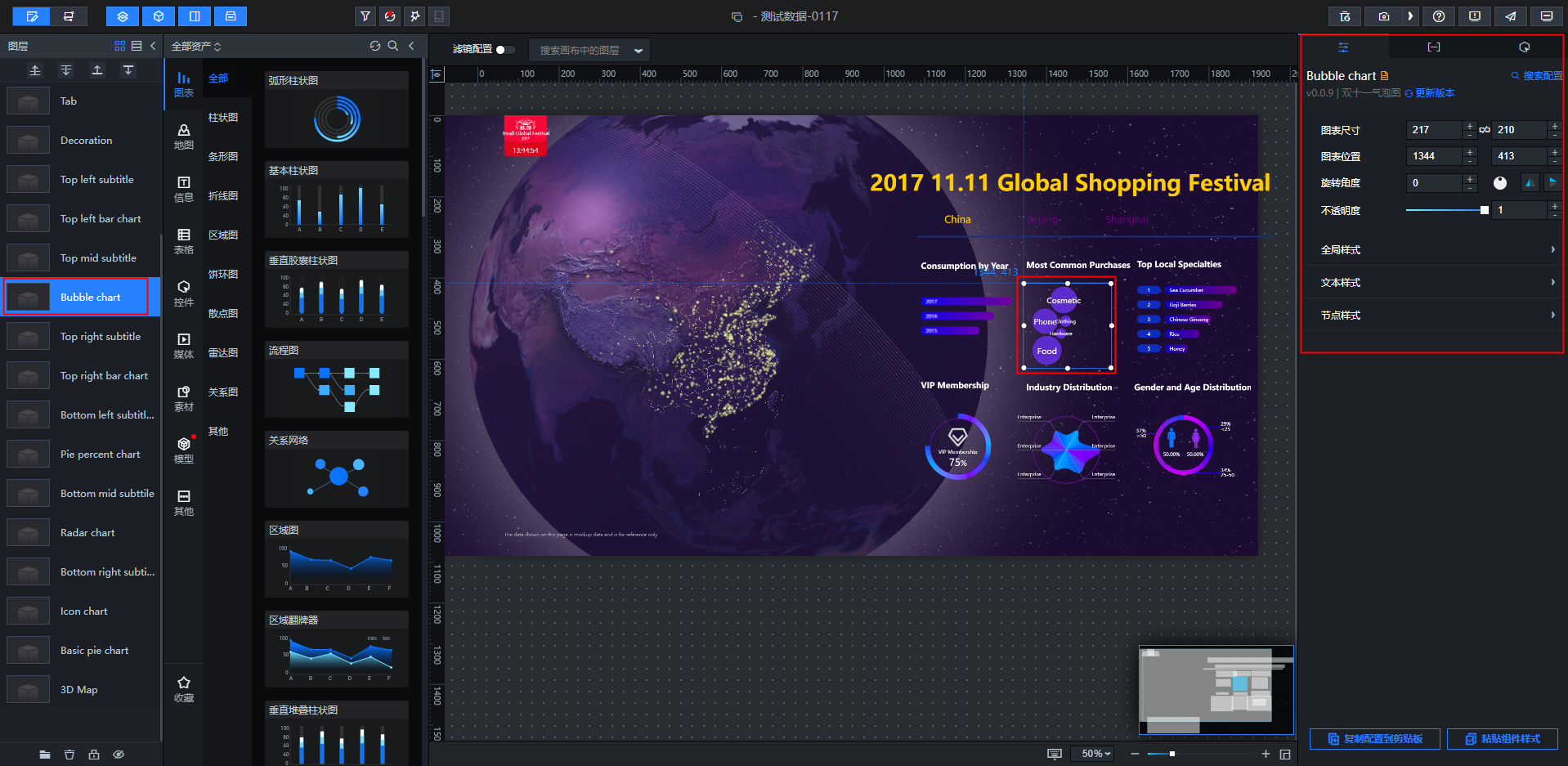Click the chart width input field 217
The height and width of the screenshot is (766, 1568).
click(x=1435, y=130)
